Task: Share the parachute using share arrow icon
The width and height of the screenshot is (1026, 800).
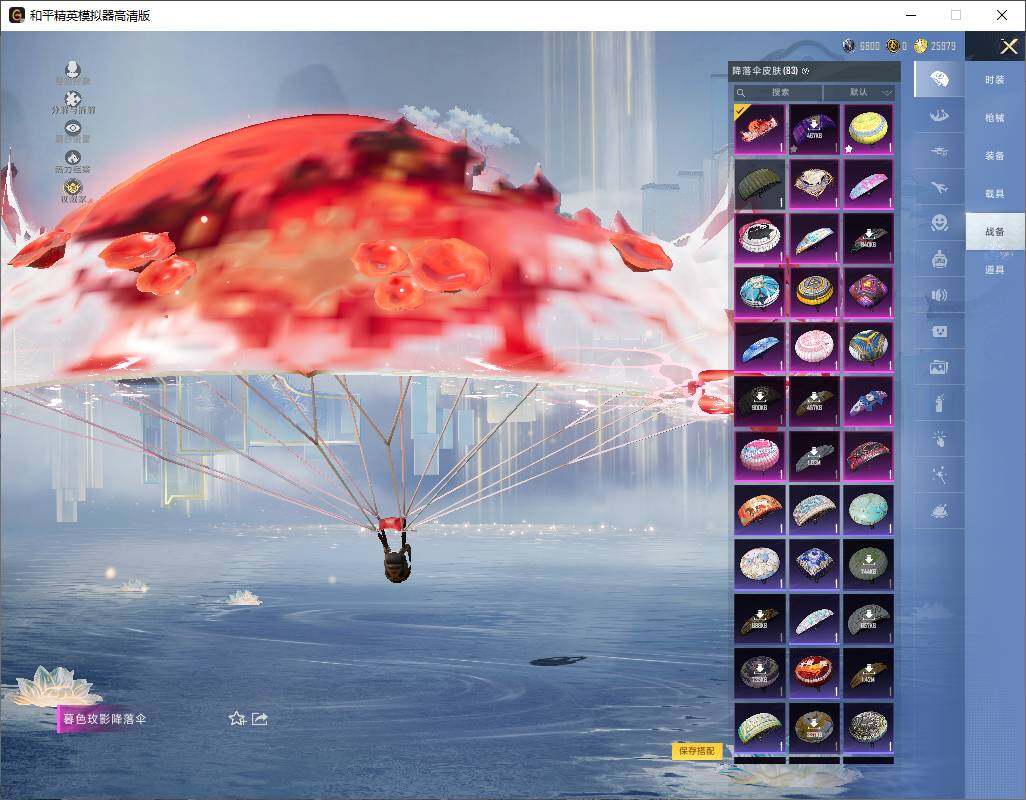Action: (260, 719)
